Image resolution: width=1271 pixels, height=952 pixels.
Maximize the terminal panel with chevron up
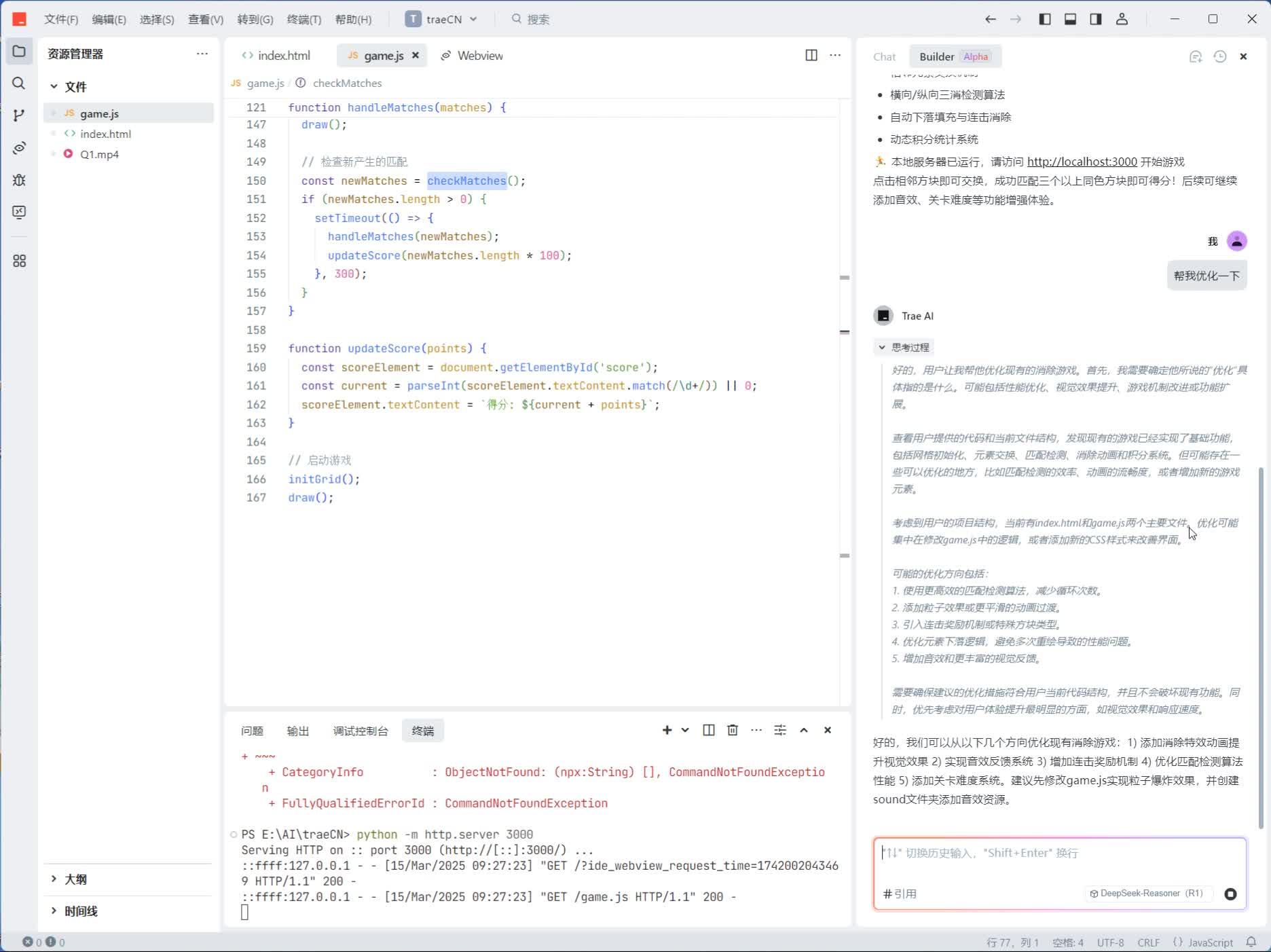pyautogui.click(x=804, y=730)
